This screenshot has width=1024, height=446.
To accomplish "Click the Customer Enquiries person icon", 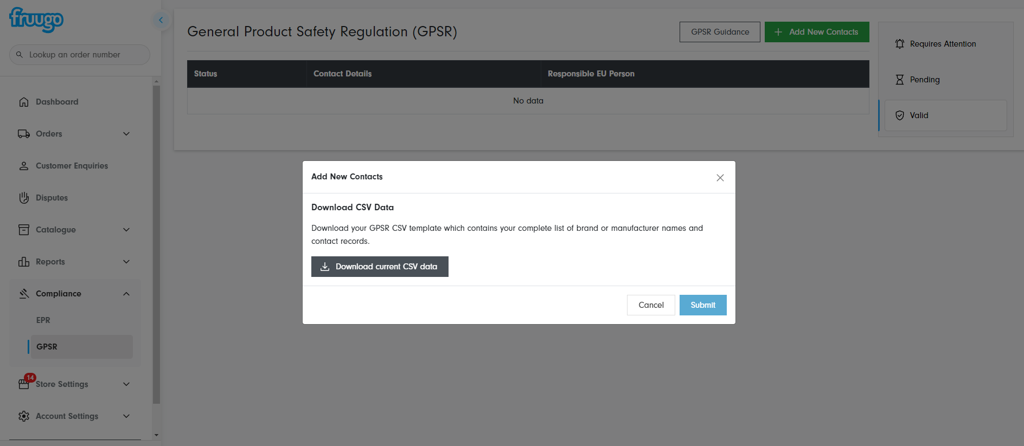I will pos(24,166).
